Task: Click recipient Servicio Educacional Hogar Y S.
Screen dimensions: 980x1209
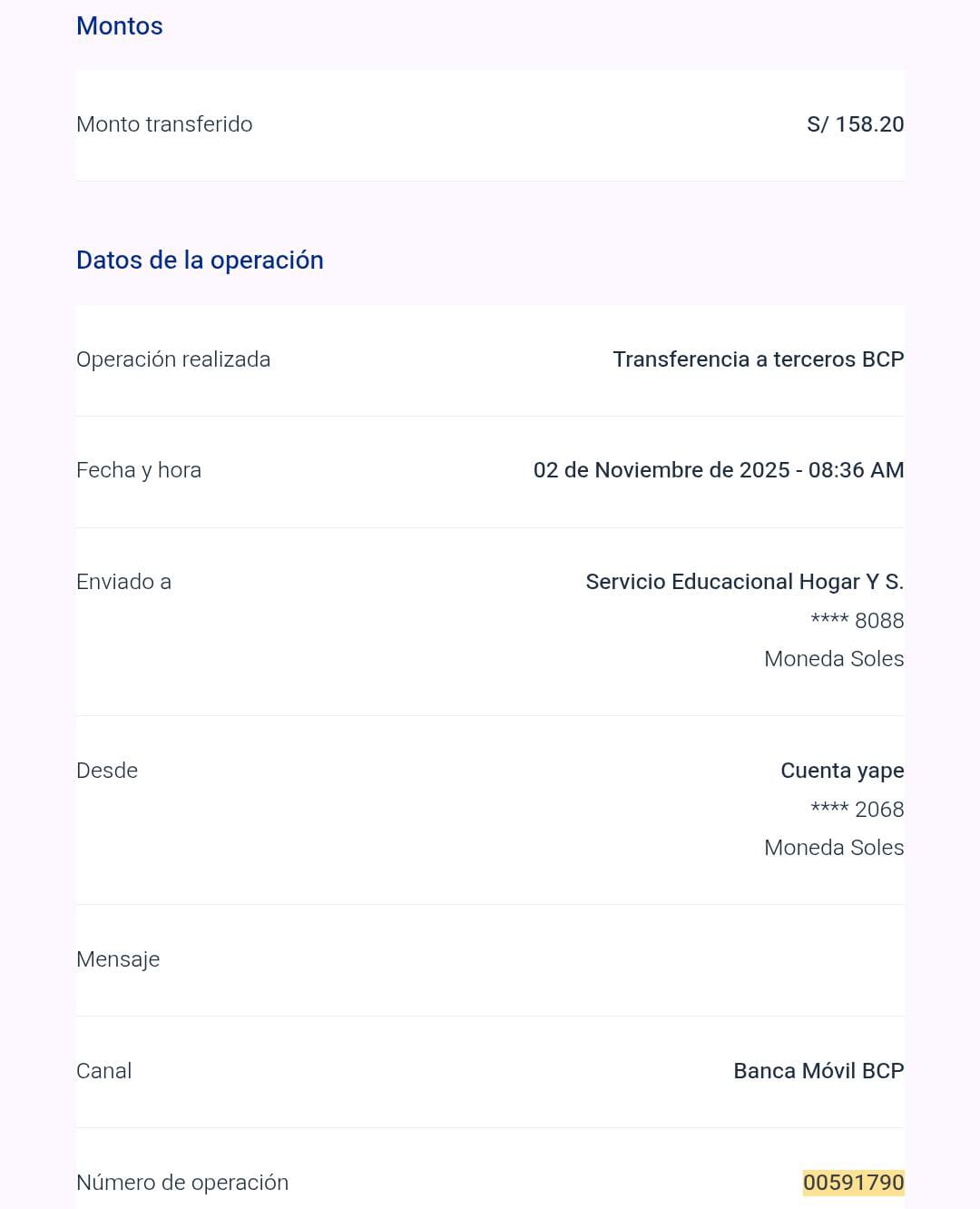Action: [x=744, y=582]
